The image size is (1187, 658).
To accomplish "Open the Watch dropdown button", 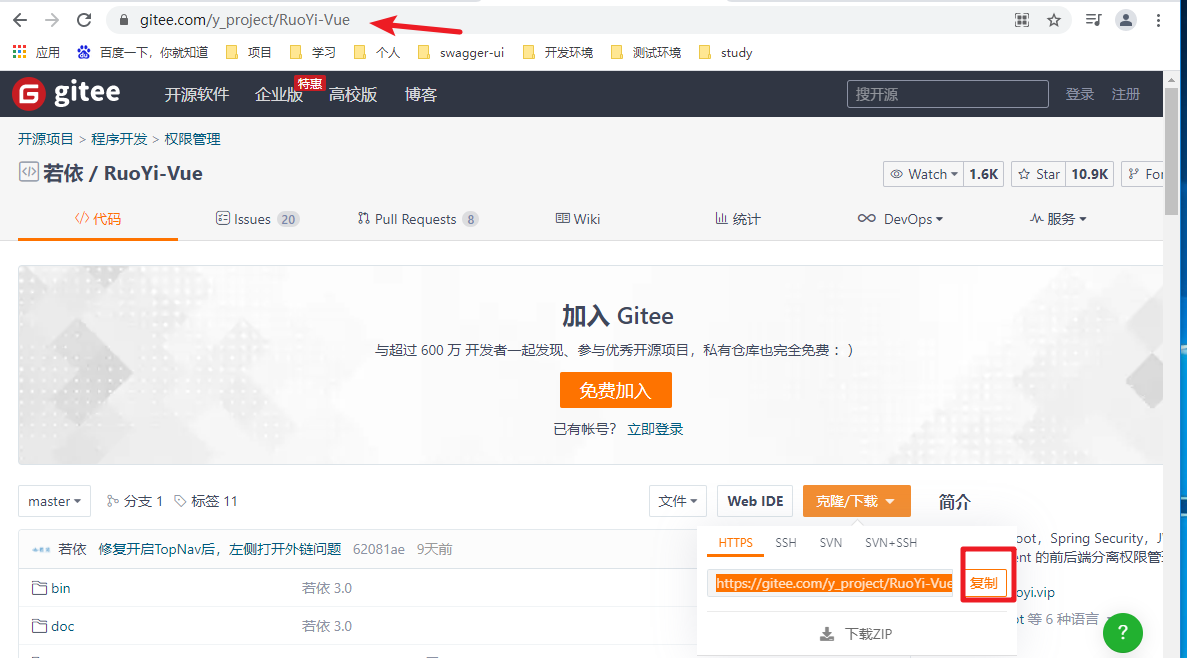I will tap(924, 174).
